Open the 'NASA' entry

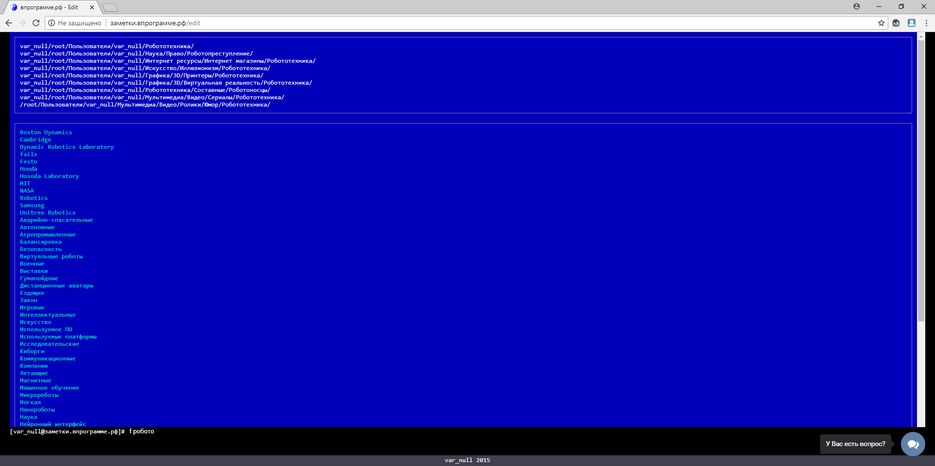(27, 191)
